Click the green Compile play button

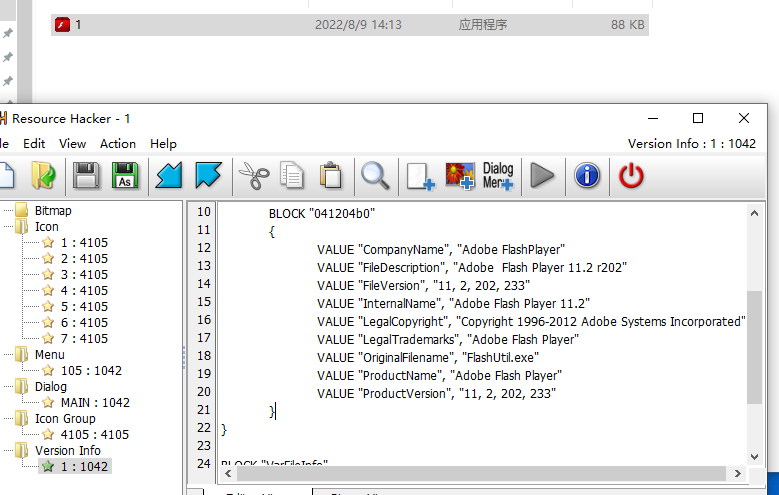click(x=542, y=175)
